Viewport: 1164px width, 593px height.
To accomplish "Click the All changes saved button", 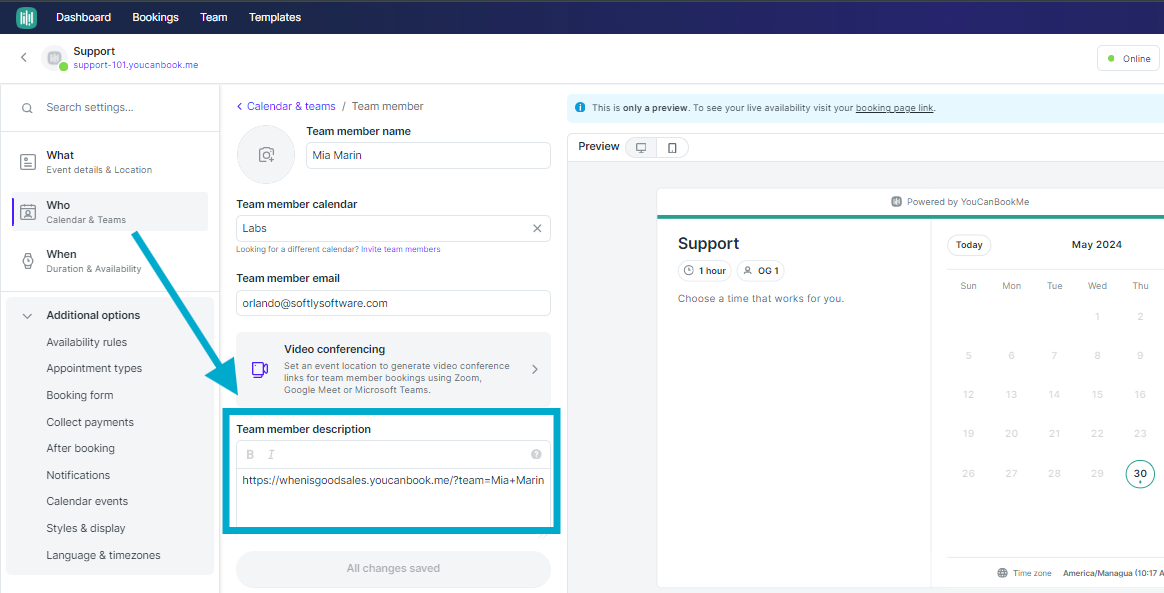I will click(x=393, y=569).
